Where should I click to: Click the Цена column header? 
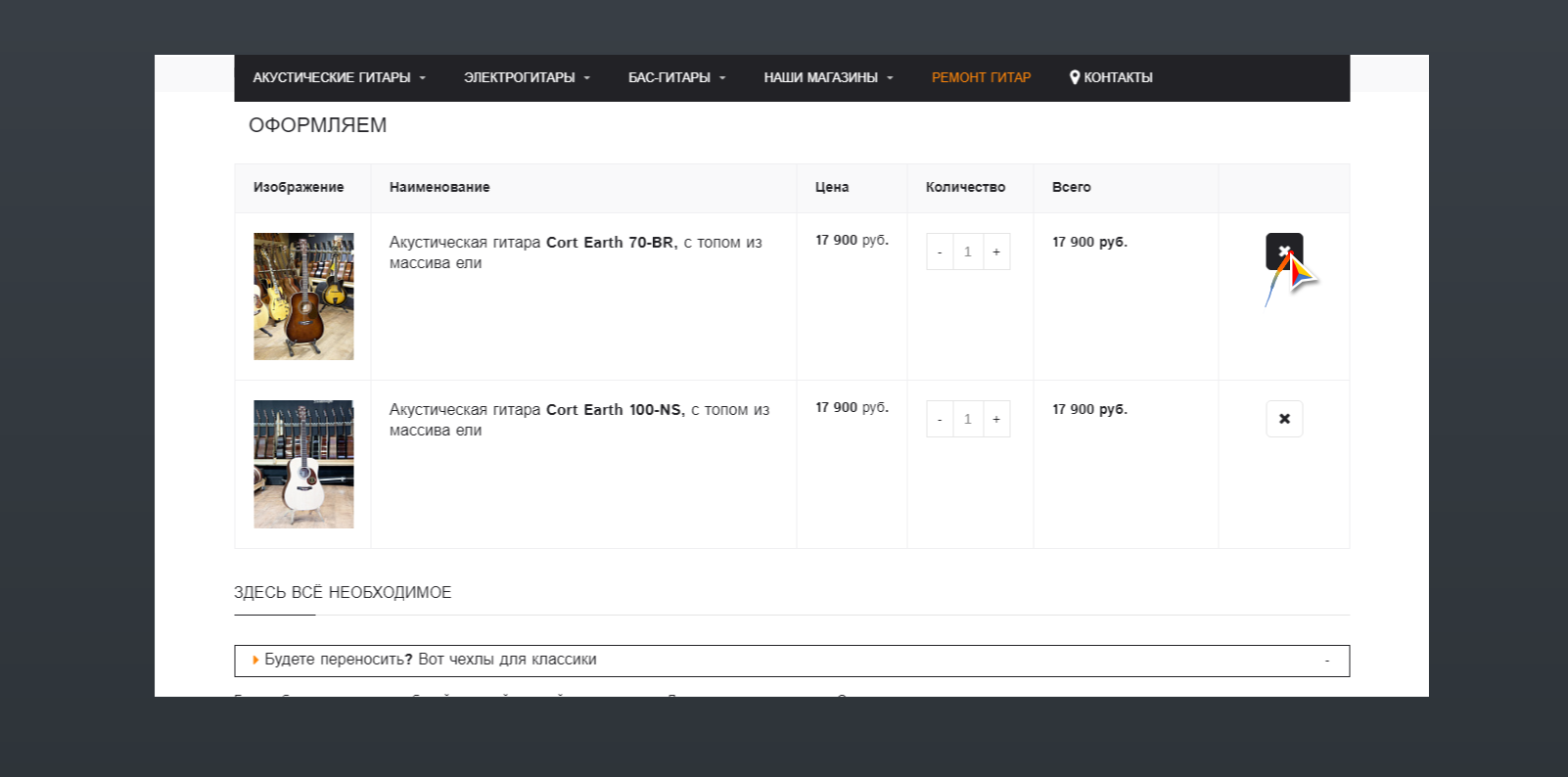tap(832, 187)
